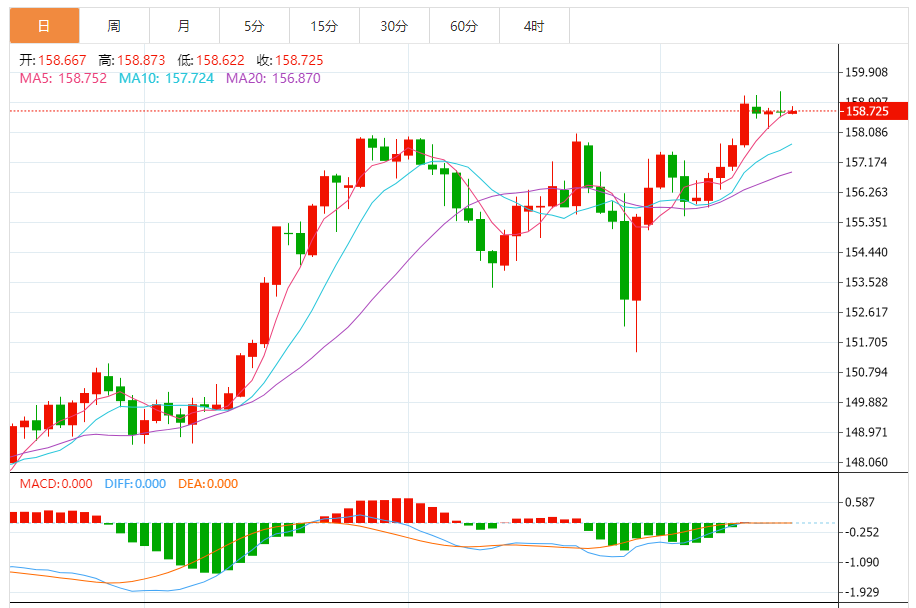
Task: Open the 4时 timeframe tab
Action: point(535,26)
